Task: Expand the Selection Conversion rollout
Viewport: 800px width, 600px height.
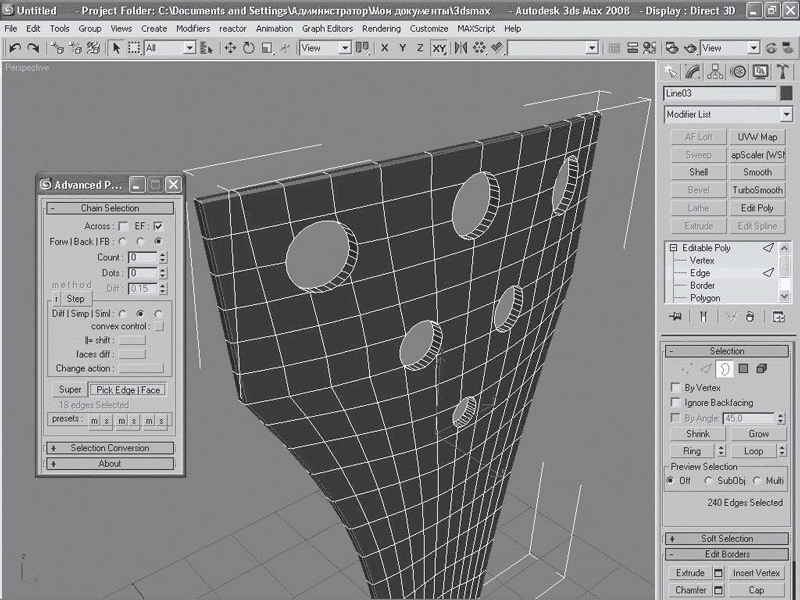Action: coord(109,448)
